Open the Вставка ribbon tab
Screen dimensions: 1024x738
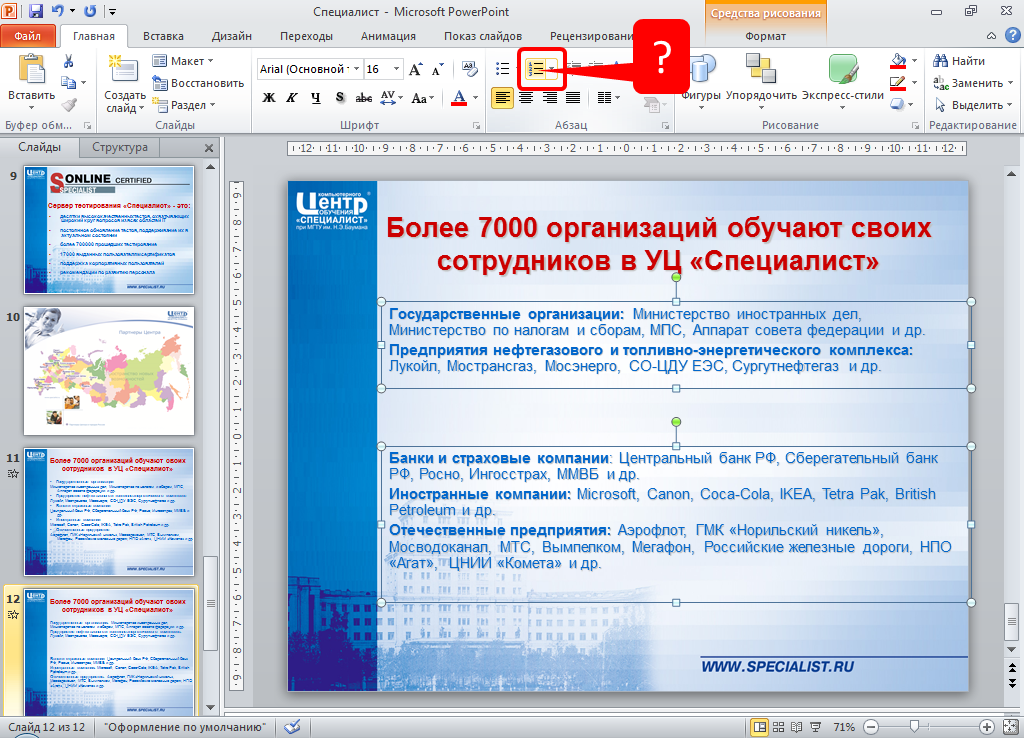point(163,36)
